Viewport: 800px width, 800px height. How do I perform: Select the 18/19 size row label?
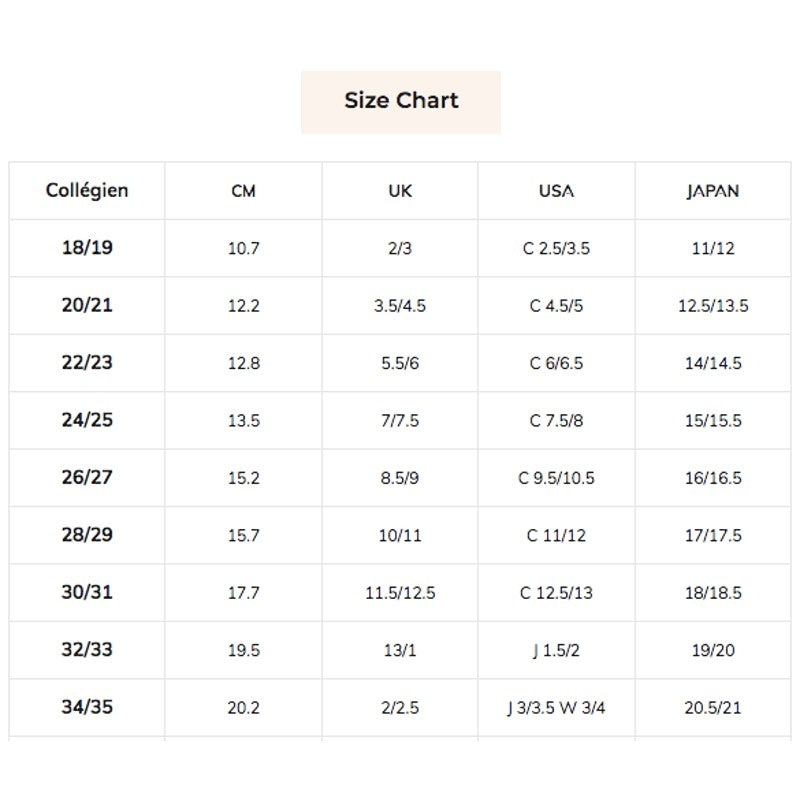[87, 248]
